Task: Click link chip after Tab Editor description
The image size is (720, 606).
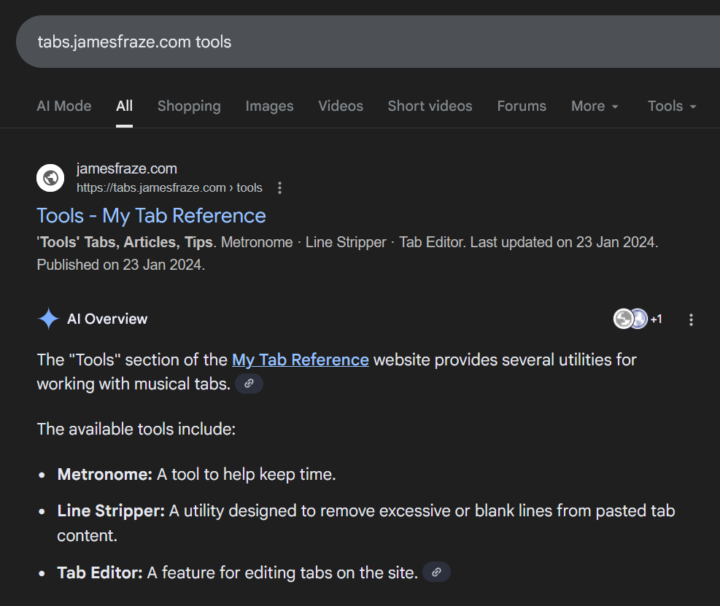Action: 436,573
